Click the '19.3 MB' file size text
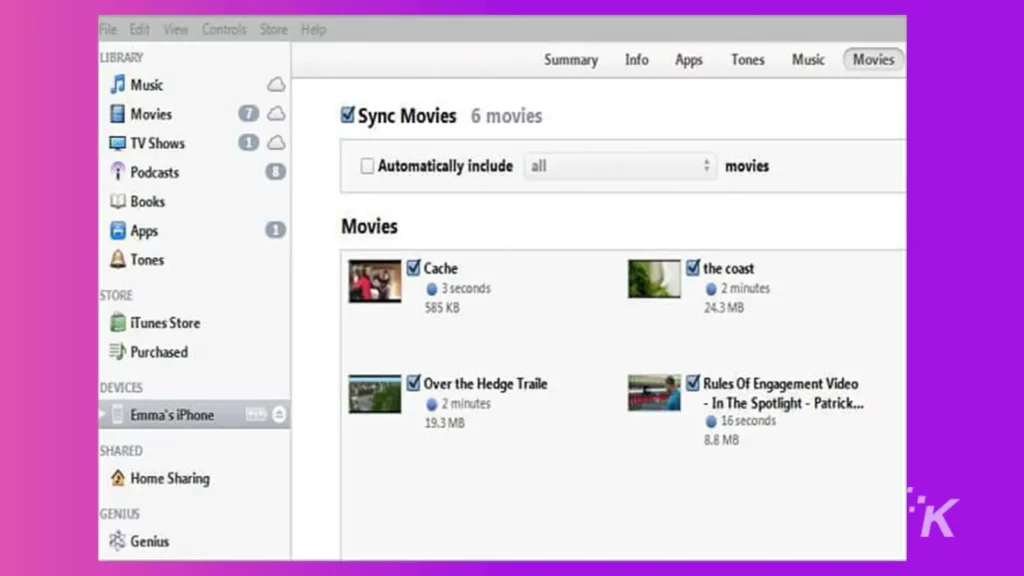Screen dimensions: 1024x576 pos(445,423)
